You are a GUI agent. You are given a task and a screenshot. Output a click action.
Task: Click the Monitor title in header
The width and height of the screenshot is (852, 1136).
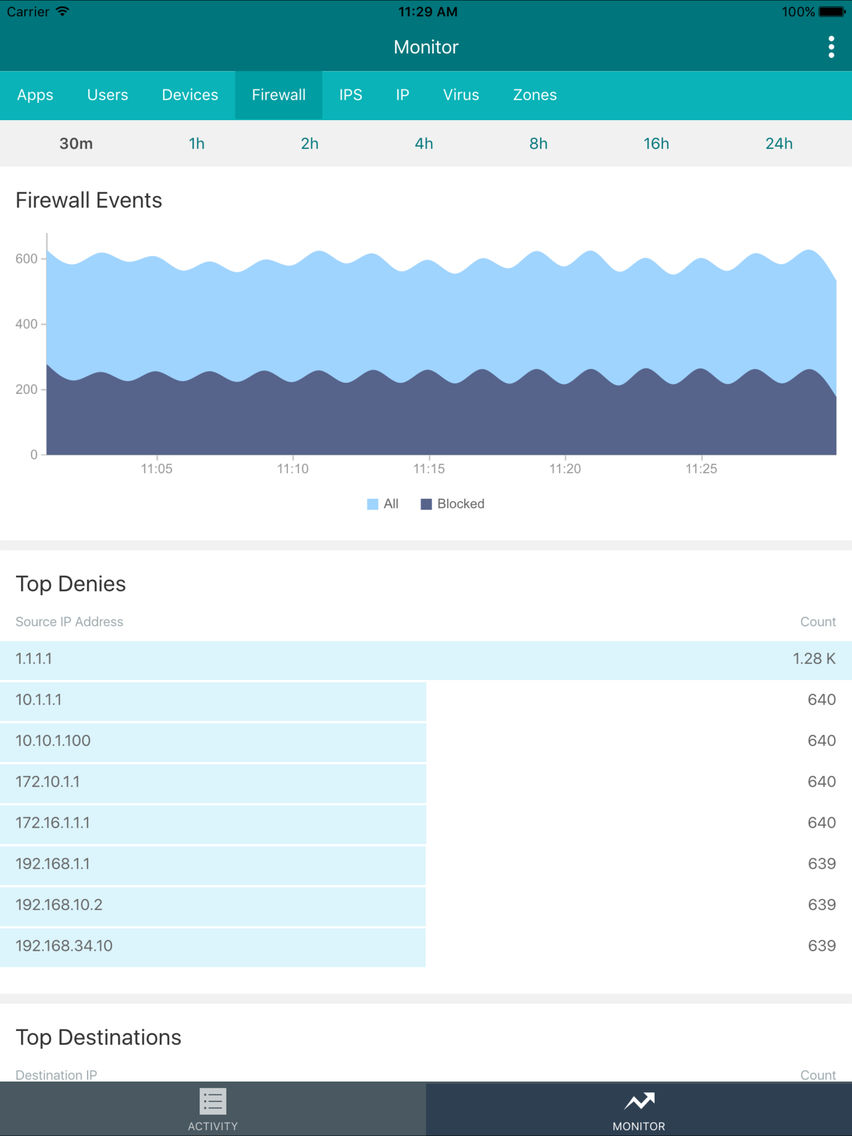coord(426,47)
